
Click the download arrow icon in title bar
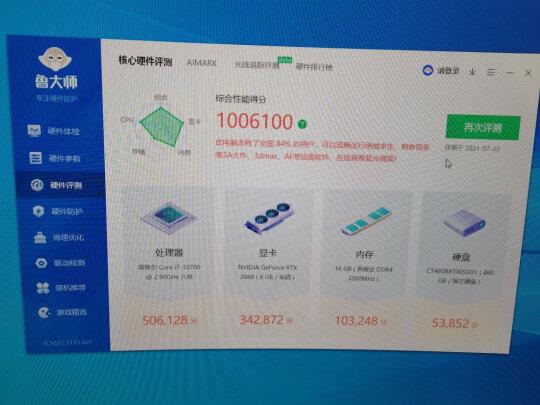[x=472, y=72]
